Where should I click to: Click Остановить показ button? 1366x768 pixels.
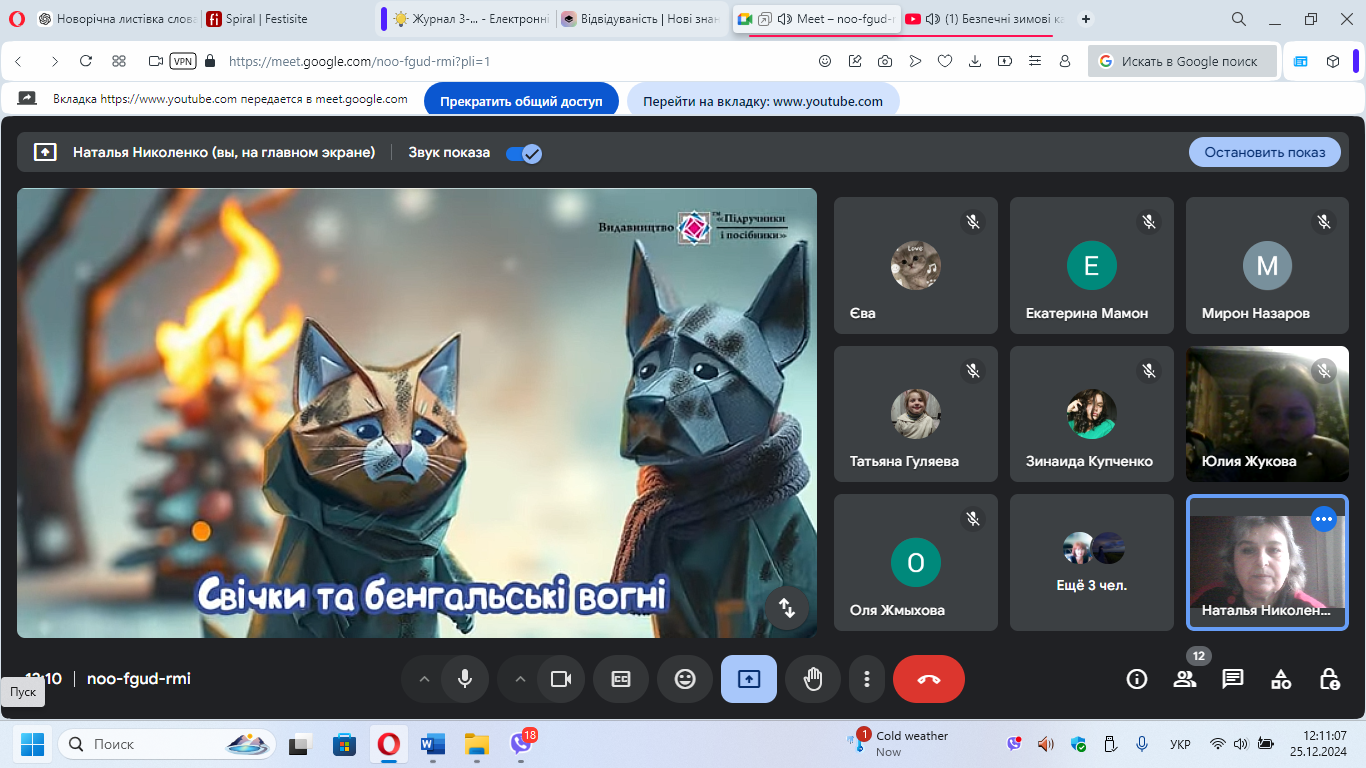point(1265,152)
